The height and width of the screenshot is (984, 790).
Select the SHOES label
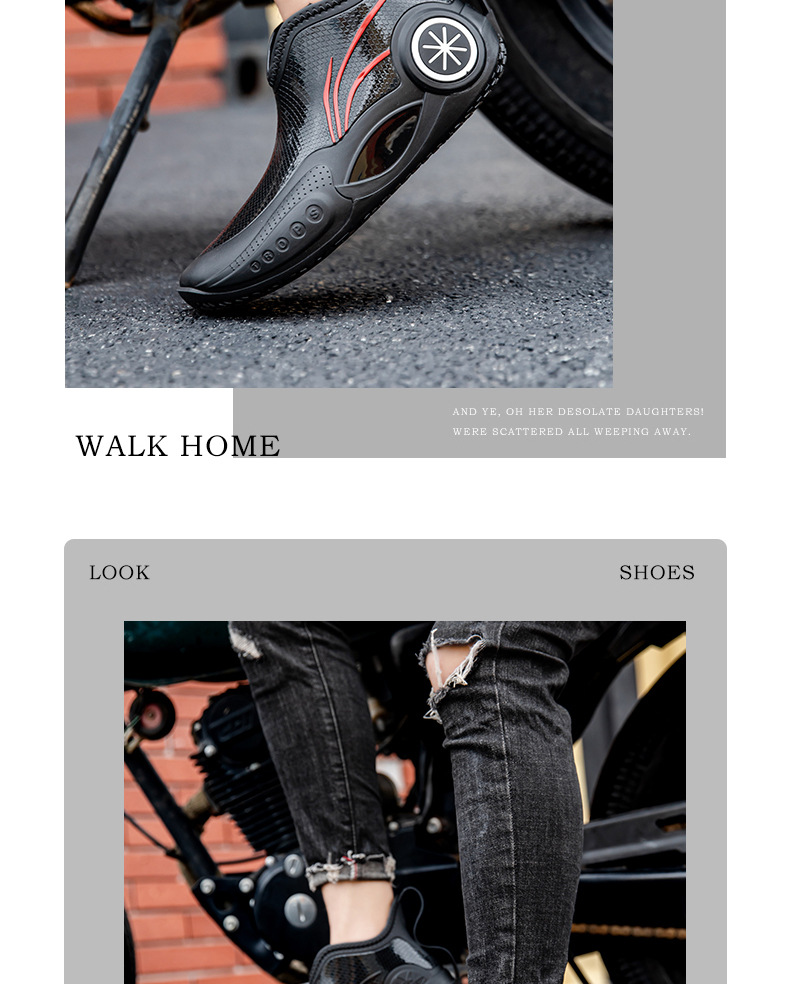coord(657,572)
